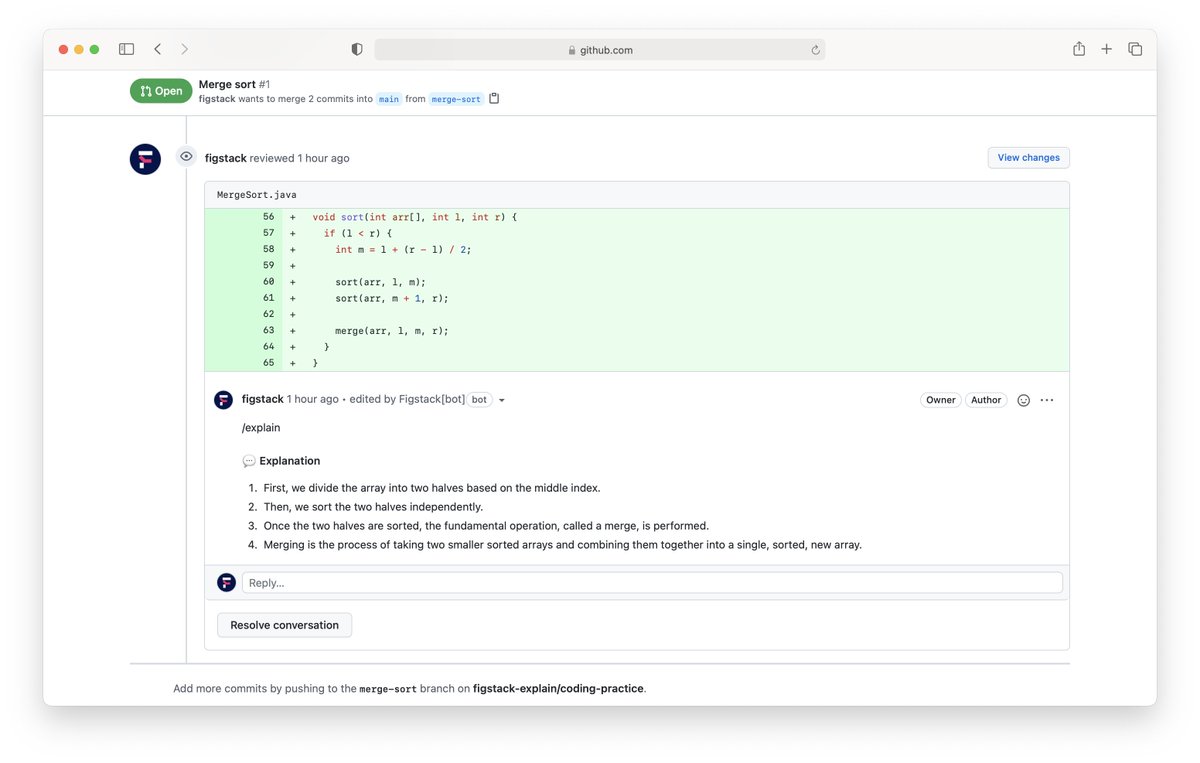
Task: Click the 'merge(arr, l, m, r);' code line
Action: 392,330
